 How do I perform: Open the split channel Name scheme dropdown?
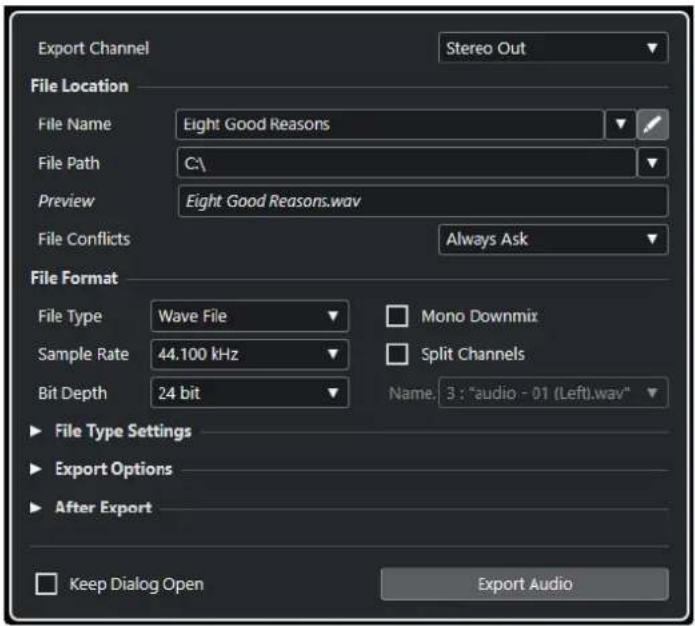[553, 393]
